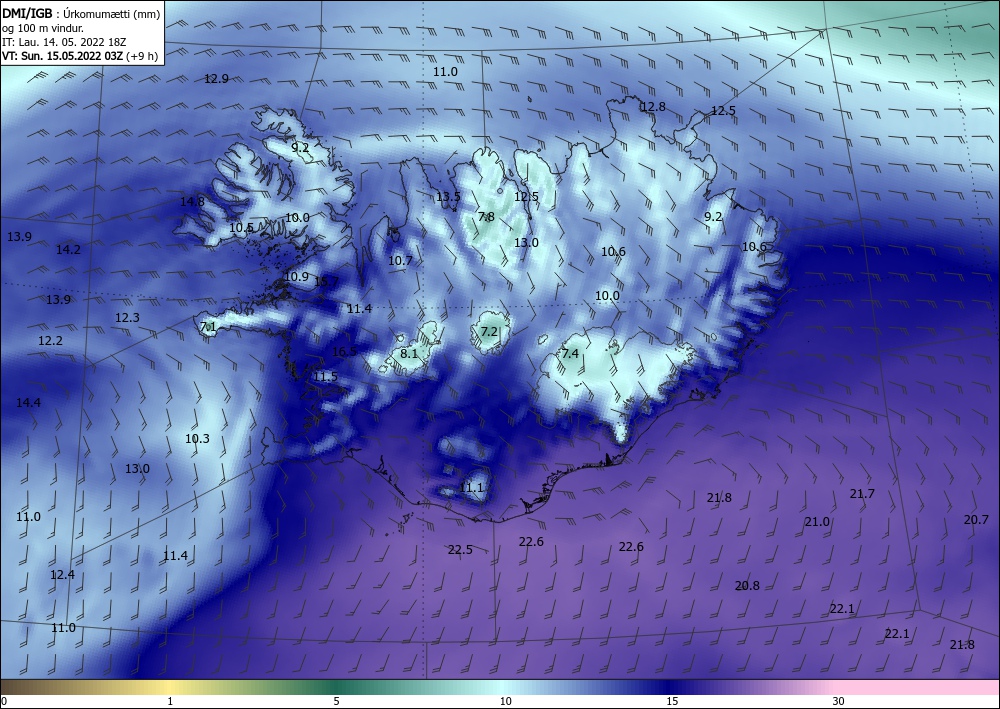
Task: Click the 13.5 precipitable water value
Action: click(x=448, y=196)
